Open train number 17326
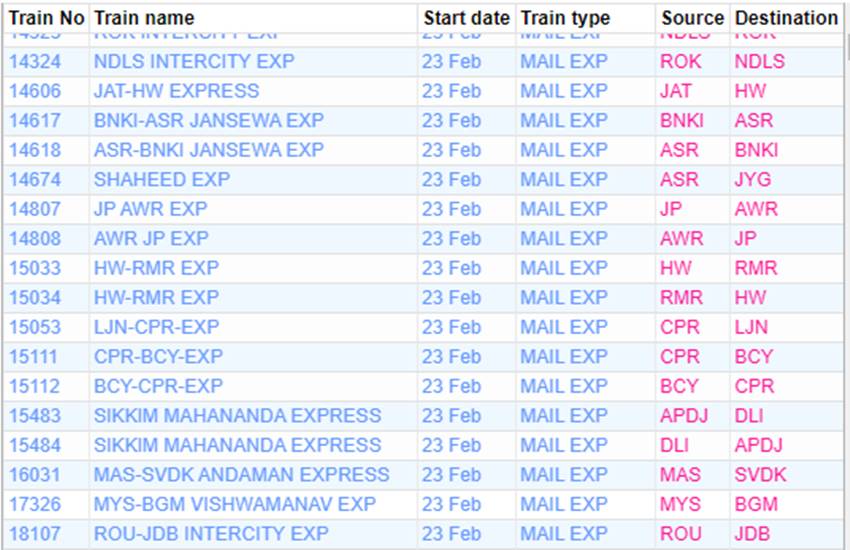850x550 pixels. coord(35,504)
